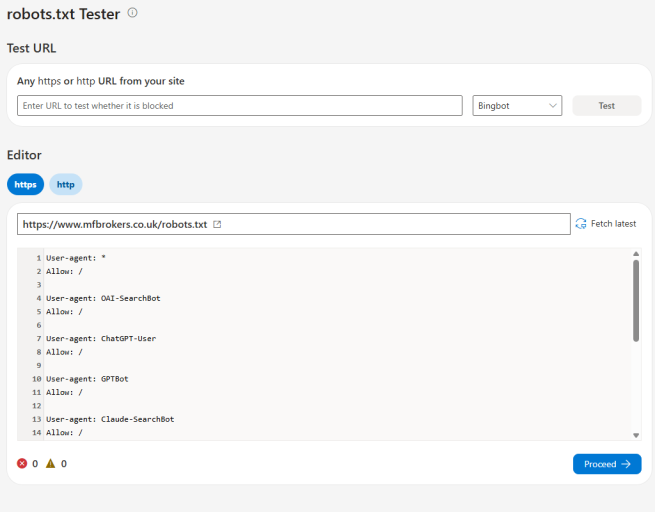
Task: Click line 4 'User-agent: OAI-SearchBot'
Action: click(103, 298)
